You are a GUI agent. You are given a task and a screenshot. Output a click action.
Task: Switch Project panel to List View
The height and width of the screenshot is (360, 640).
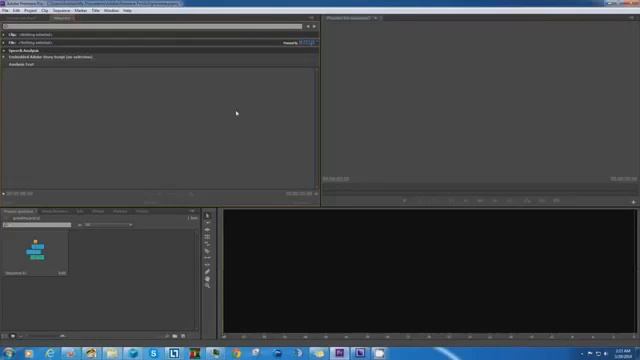click(x=4, y=336)
